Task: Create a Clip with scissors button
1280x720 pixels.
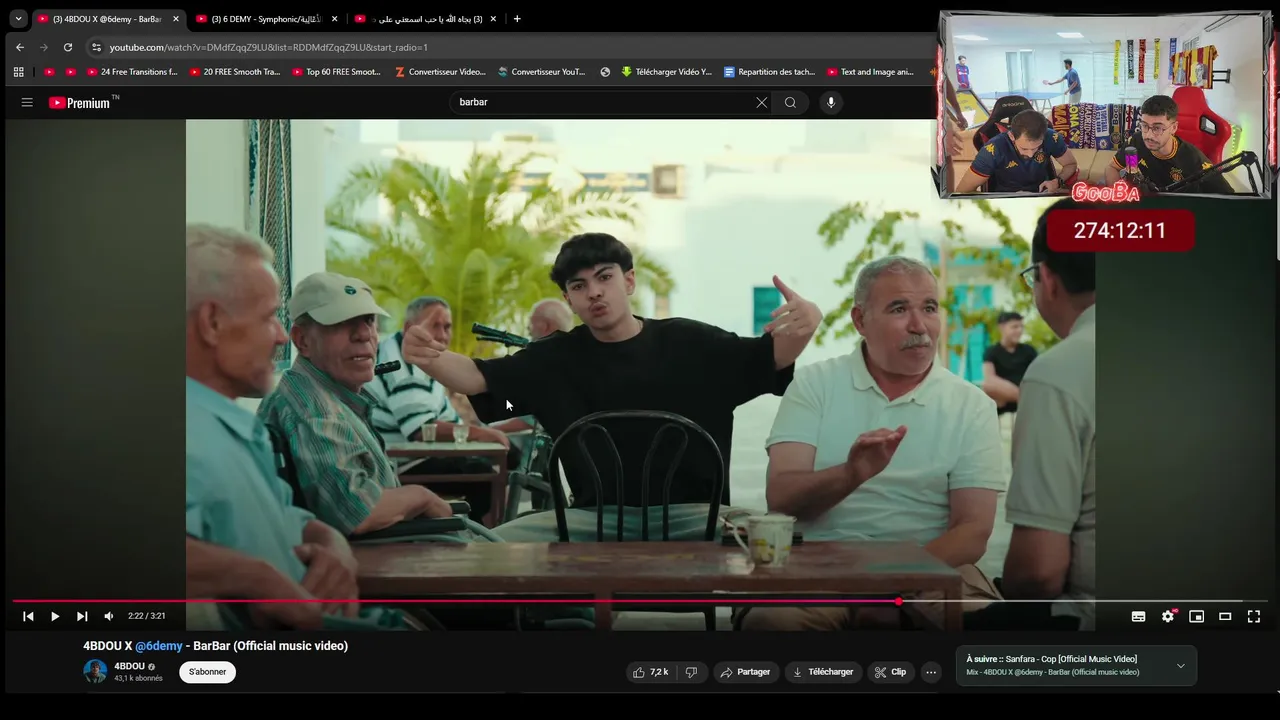Action: point(890,672)
